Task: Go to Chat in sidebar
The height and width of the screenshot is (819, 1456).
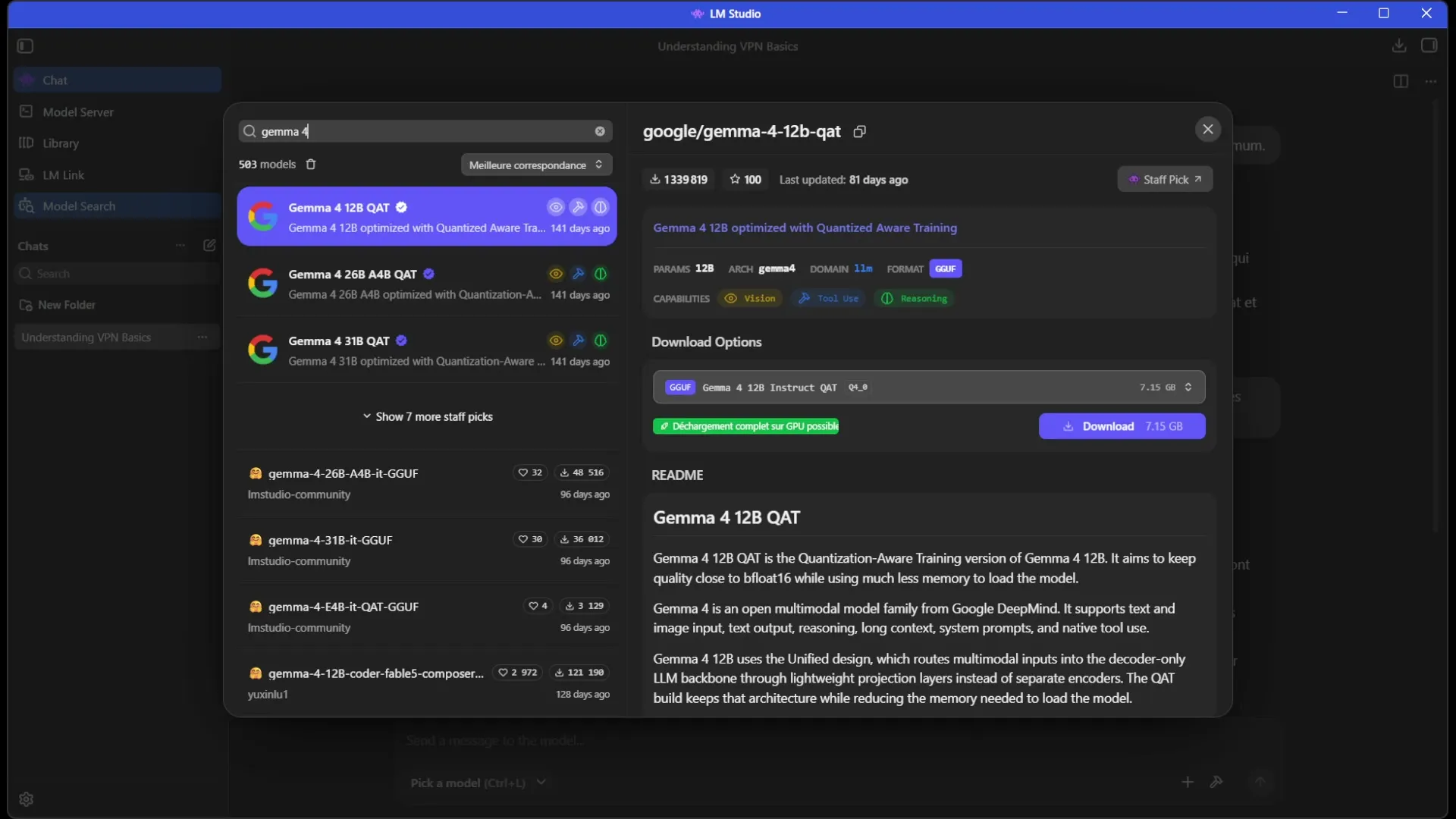Action: coord(118,80)
